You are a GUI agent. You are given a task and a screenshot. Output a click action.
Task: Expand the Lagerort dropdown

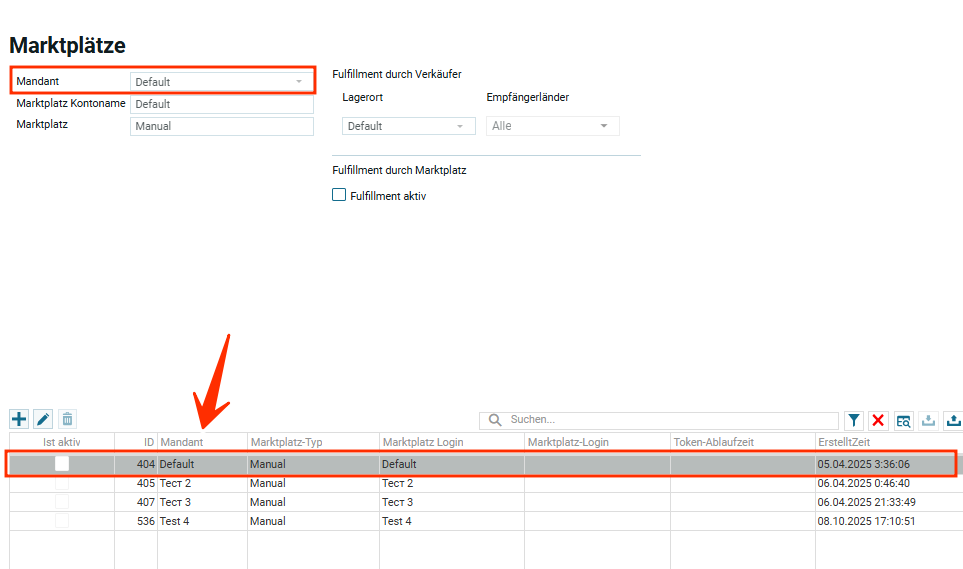408,126
